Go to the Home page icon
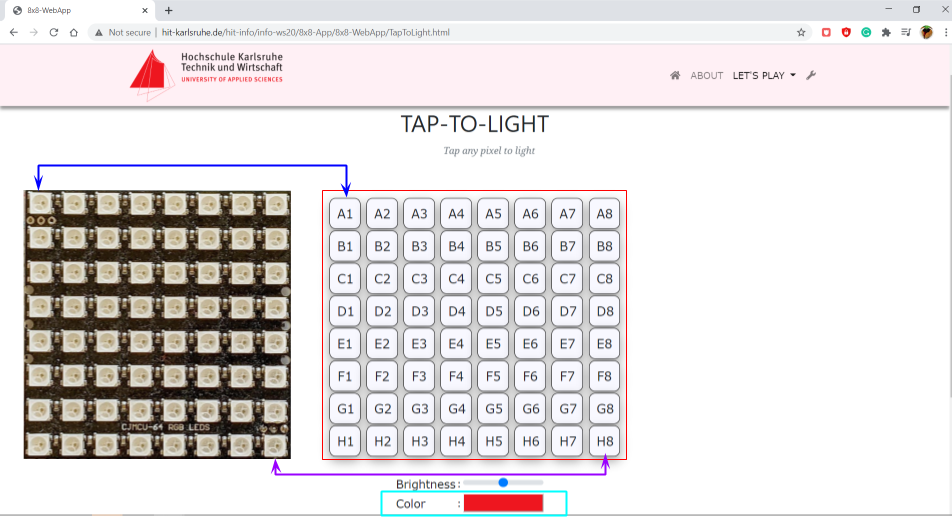952x522 pixels. [x=675, y=75]
